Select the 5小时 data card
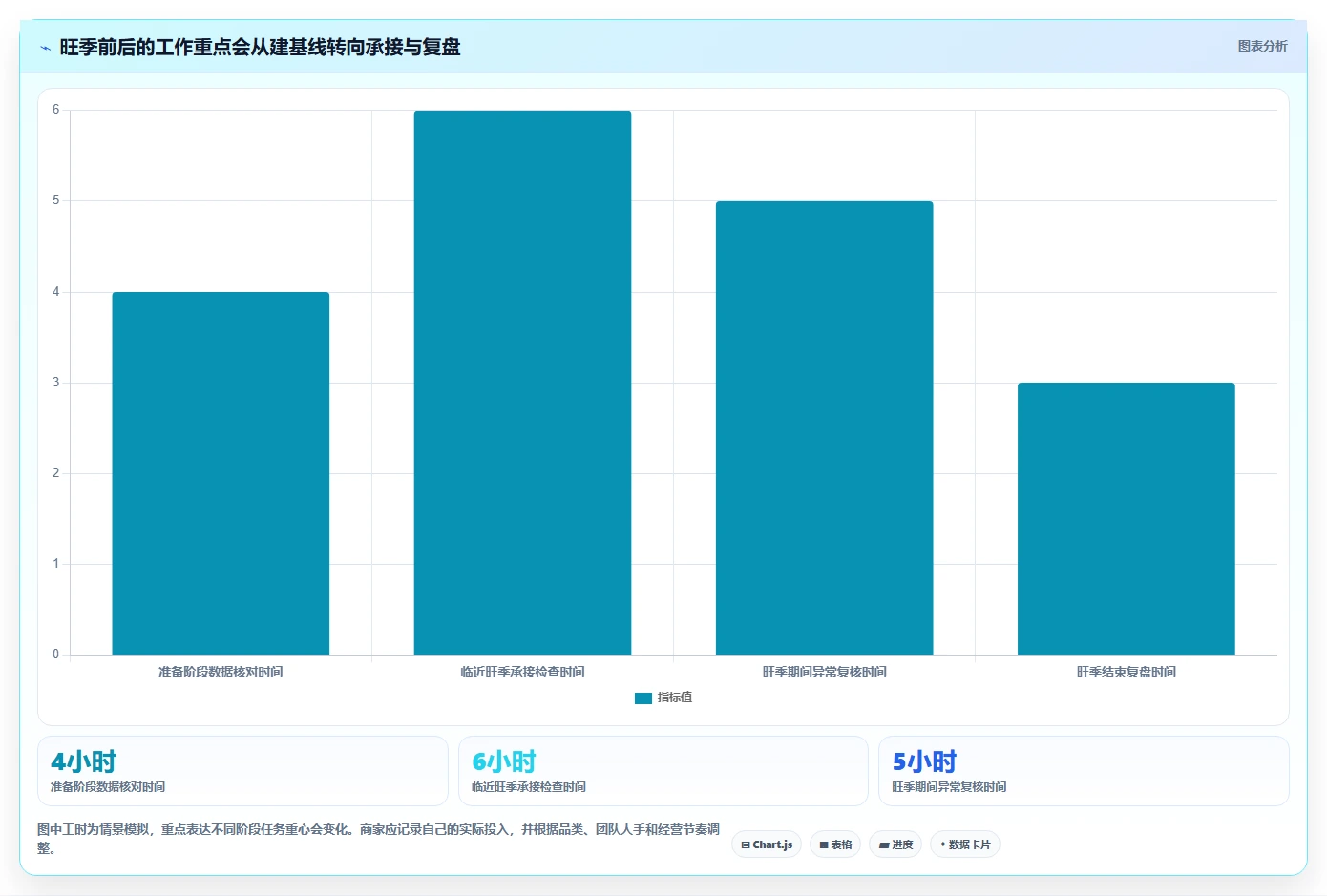 [1084, 771]
